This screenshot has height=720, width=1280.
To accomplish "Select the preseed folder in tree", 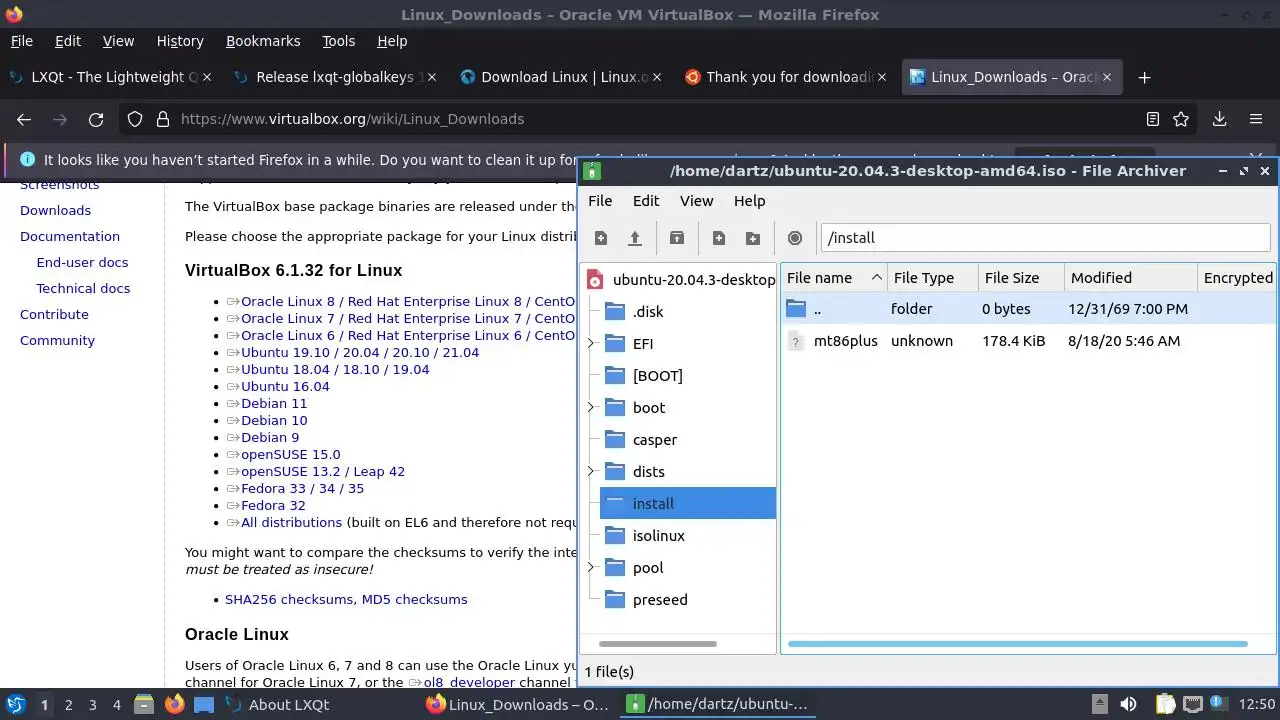I will point(660,600).
